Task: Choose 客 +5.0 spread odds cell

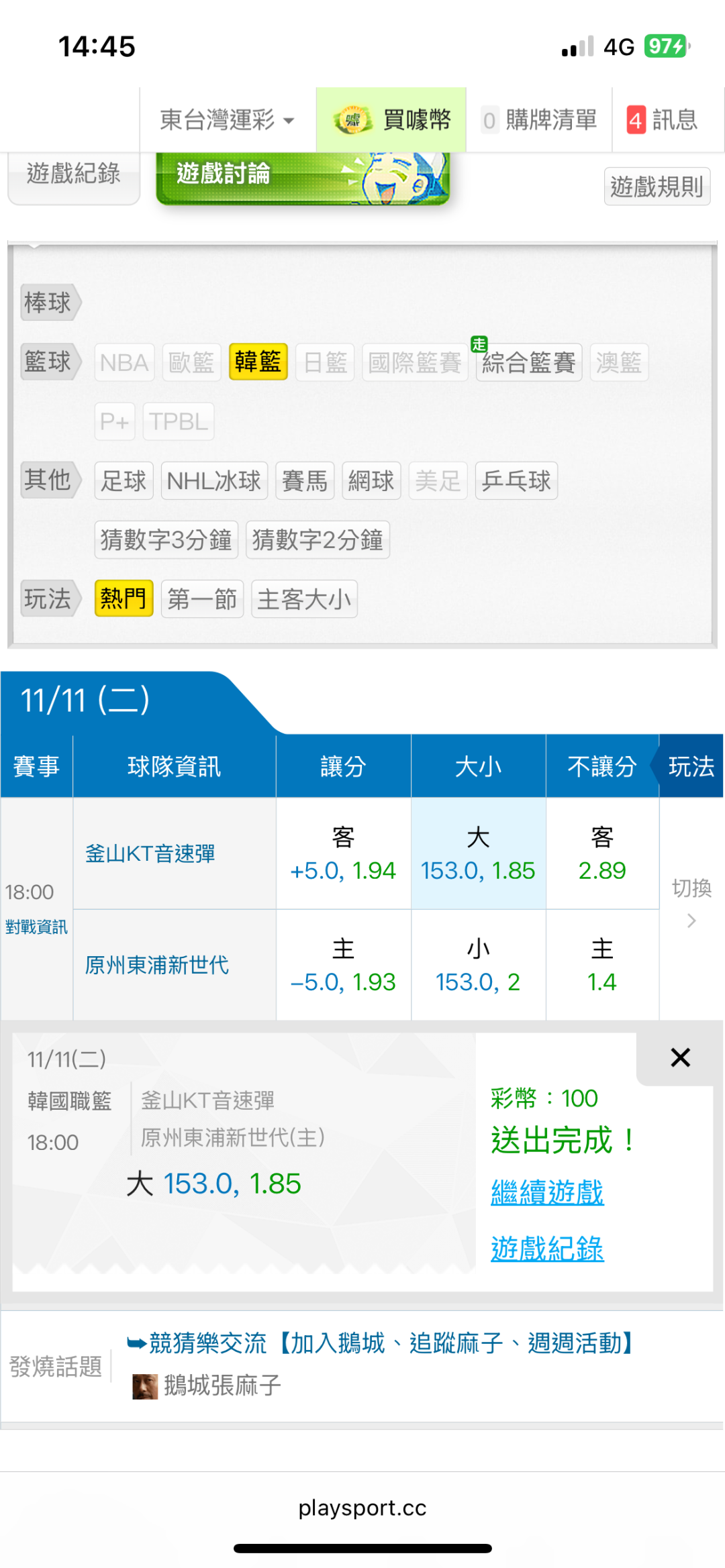Action: pos(343,854)
